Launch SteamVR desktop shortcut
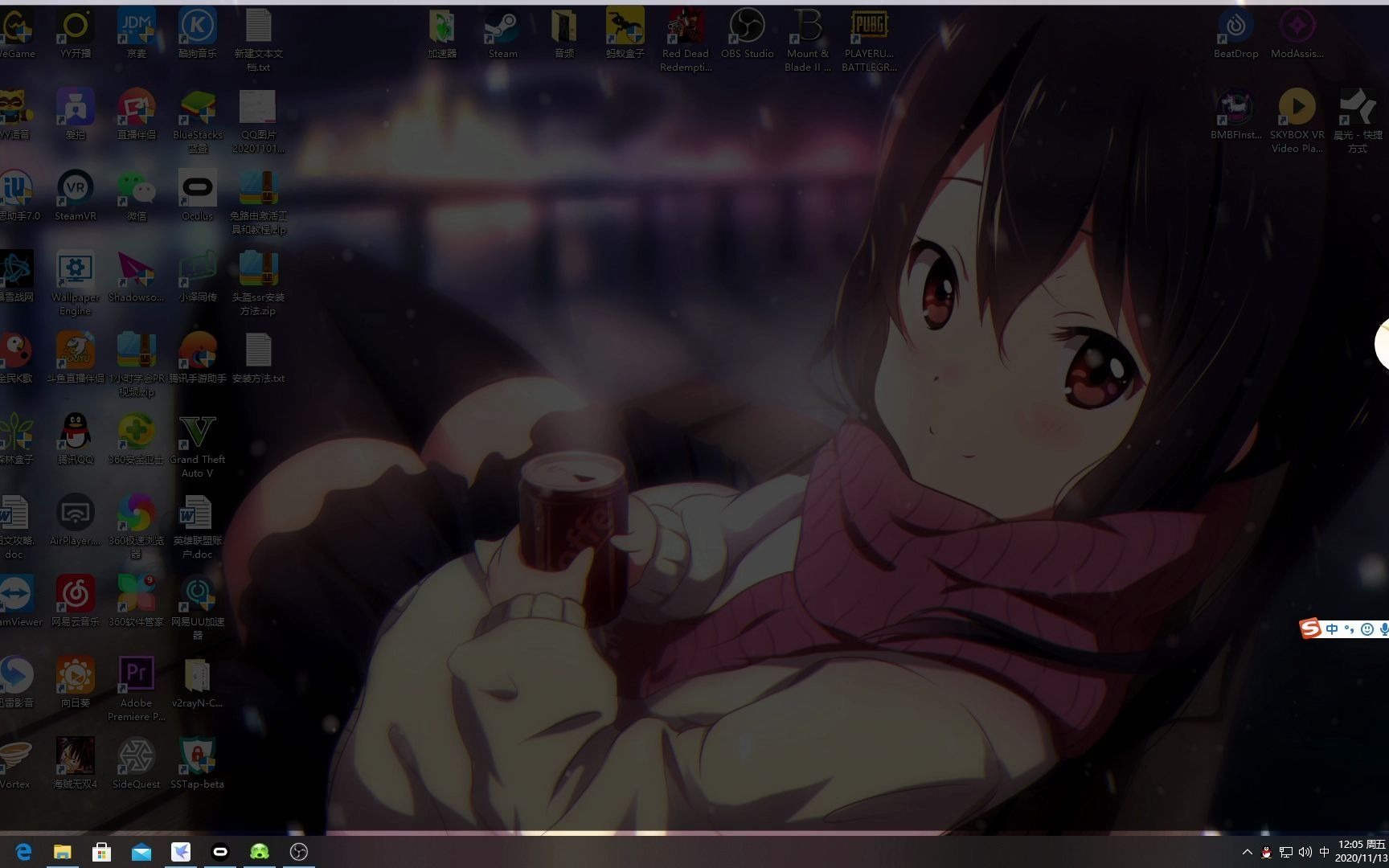1389x868 pixels. click(76, 196)
